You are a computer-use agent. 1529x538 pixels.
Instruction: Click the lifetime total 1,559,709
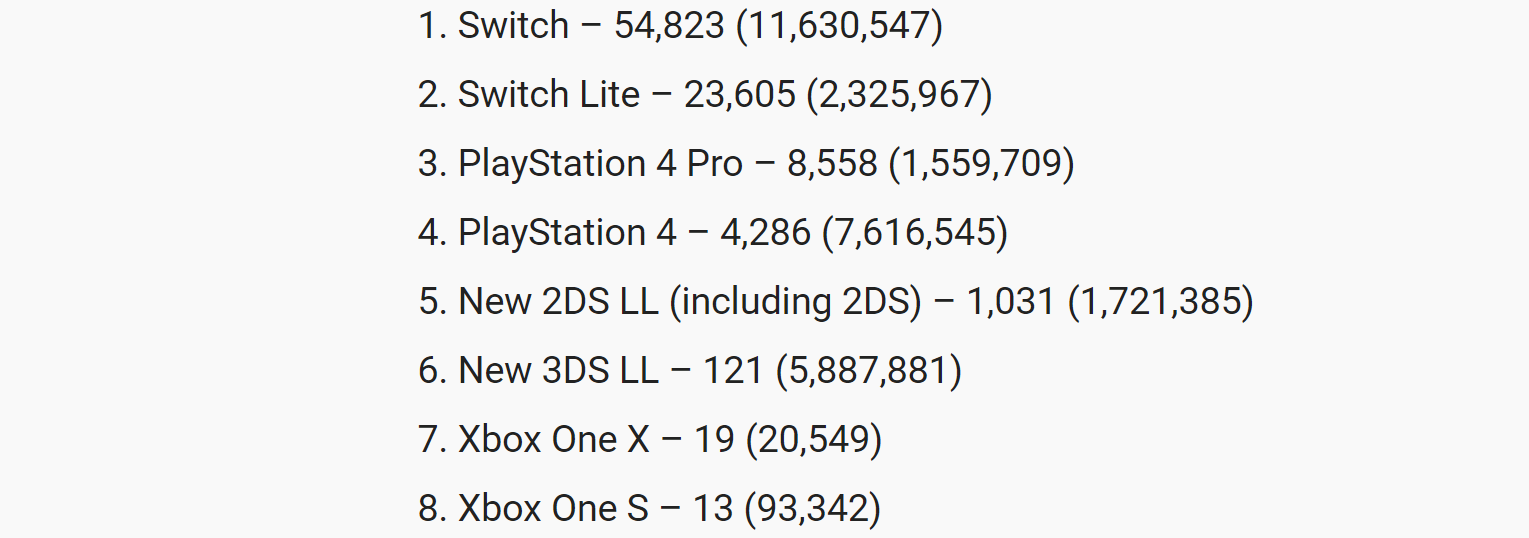[982, 165]
